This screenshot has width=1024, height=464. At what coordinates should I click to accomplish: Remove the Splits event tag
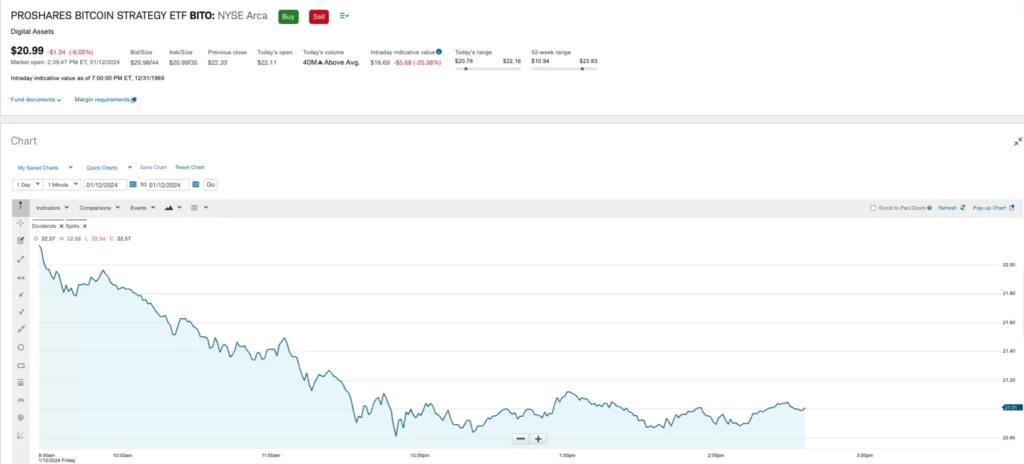[x=85, y=226]
